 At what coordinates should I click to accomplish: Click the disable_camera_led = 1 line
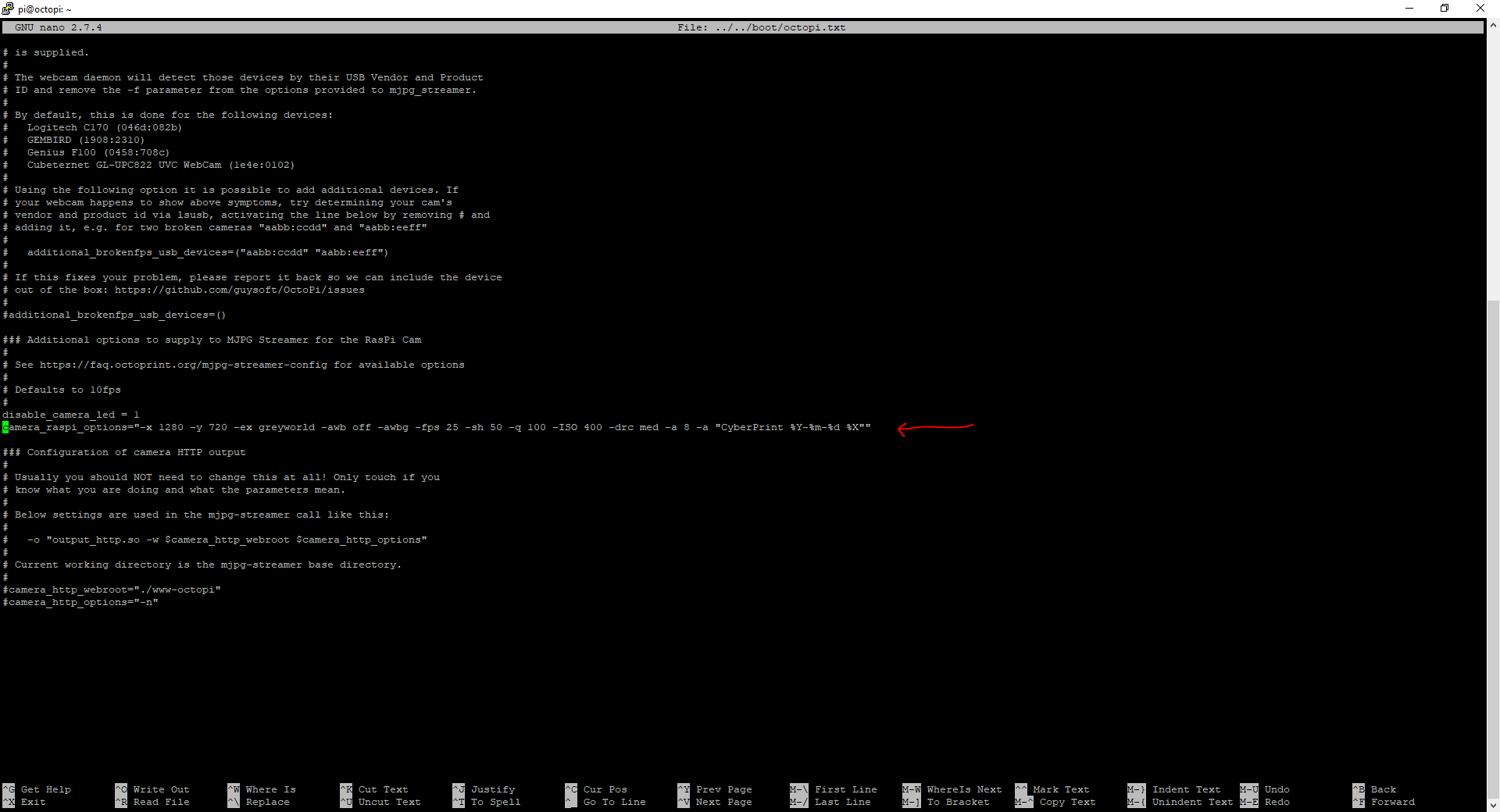click(x=71, y=415)
